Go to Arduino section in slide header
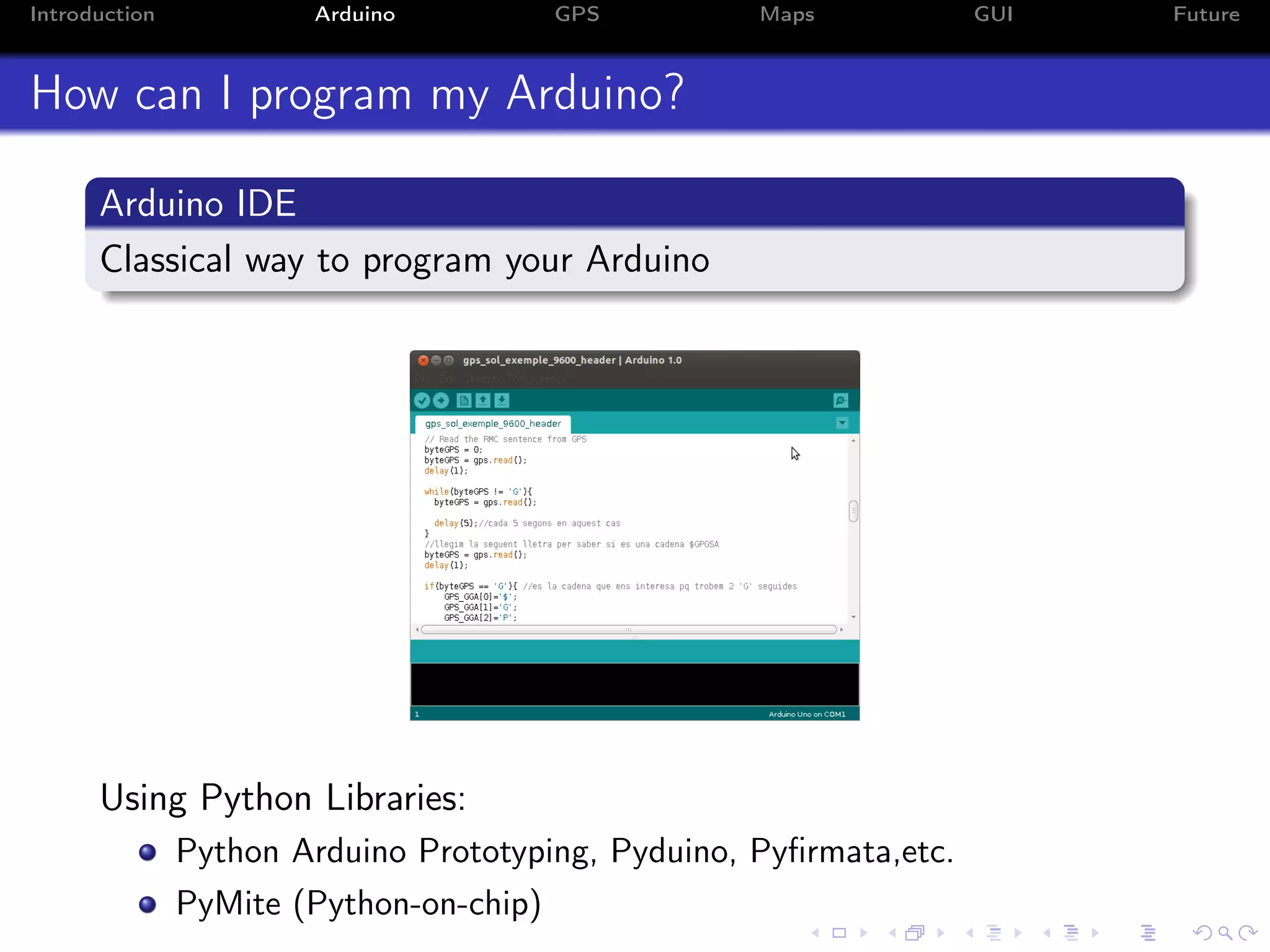 (355, 14)
